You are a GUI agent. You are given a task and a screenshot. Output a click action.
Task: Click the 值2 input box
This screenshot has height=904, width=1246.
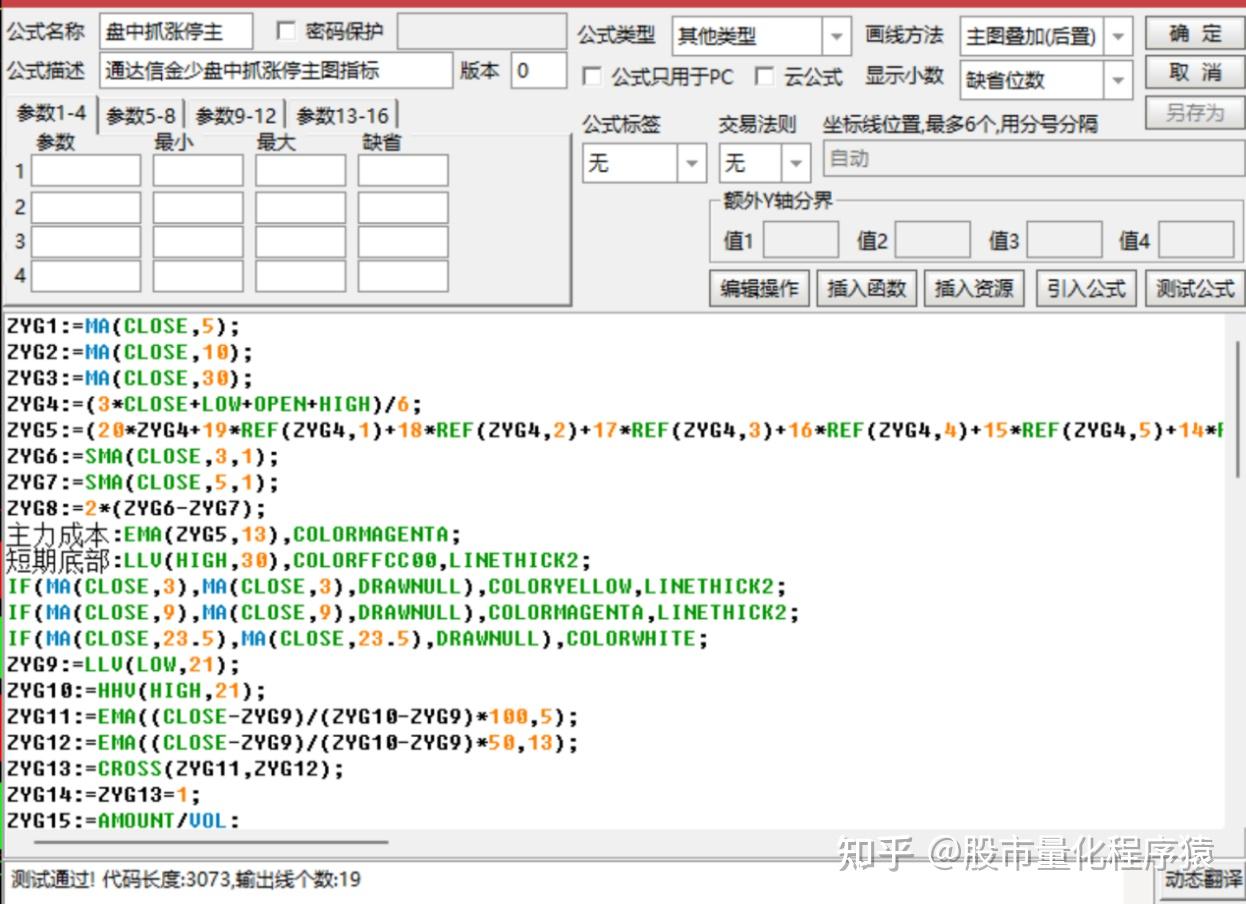click(932, 240)
